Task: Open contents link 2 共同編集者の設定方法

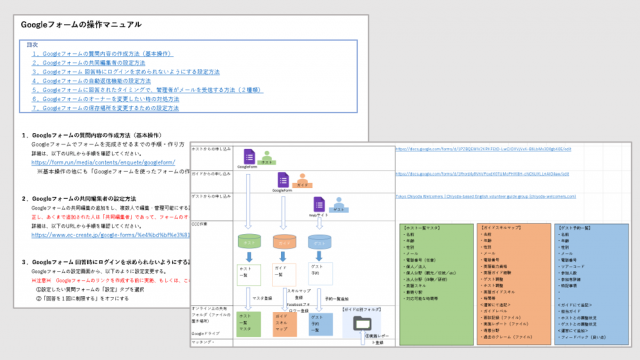Action: [x=89, y=63]
